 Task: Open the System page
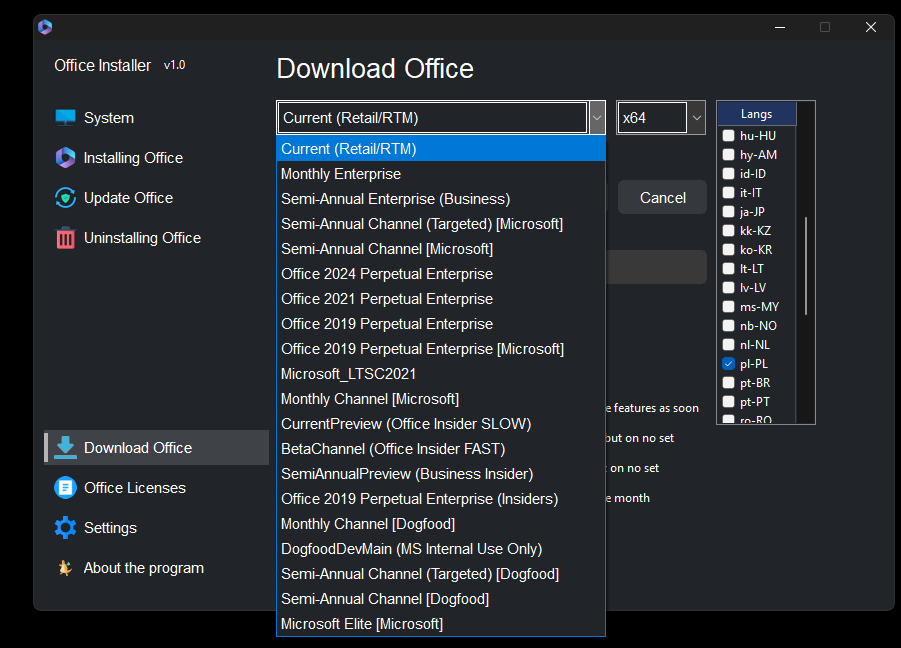(x=156, y=118)
